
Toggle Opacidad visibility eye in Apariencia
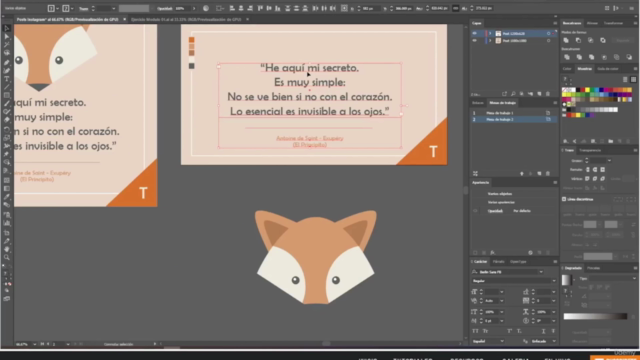tap(475, 211)
